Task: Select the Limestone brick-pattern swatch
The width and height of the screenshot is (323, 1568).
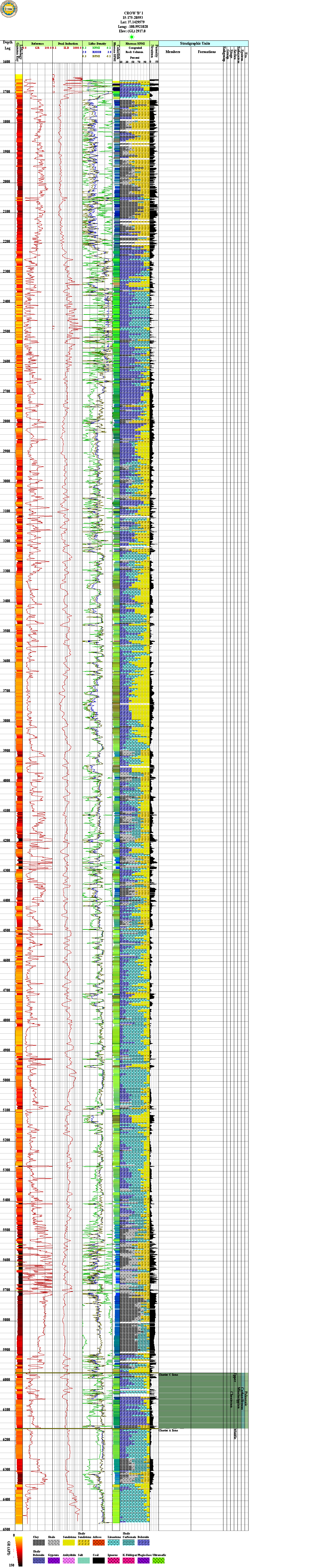Action: [x=113, y=1543]
